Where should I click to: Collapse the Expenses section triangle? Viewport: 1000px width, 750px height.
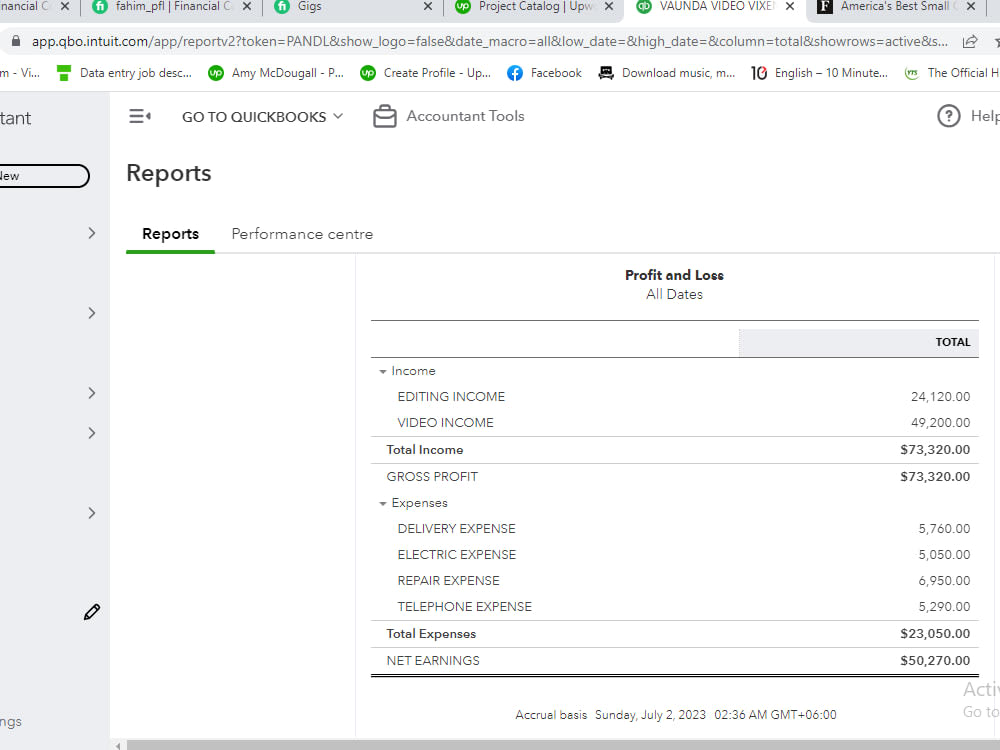tap(383, 503)
